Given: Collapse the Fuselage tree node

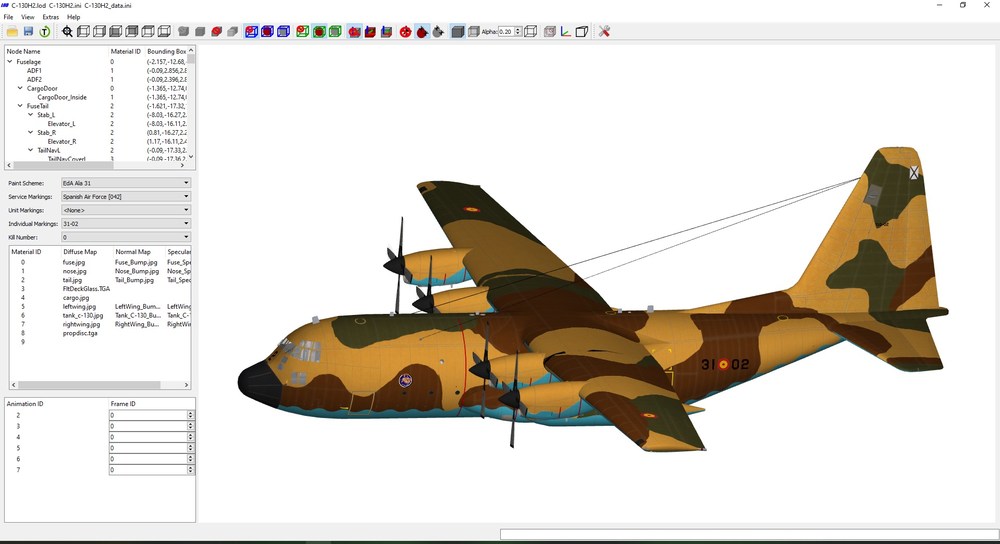Looking at the screenshot, I should [10, 62].
